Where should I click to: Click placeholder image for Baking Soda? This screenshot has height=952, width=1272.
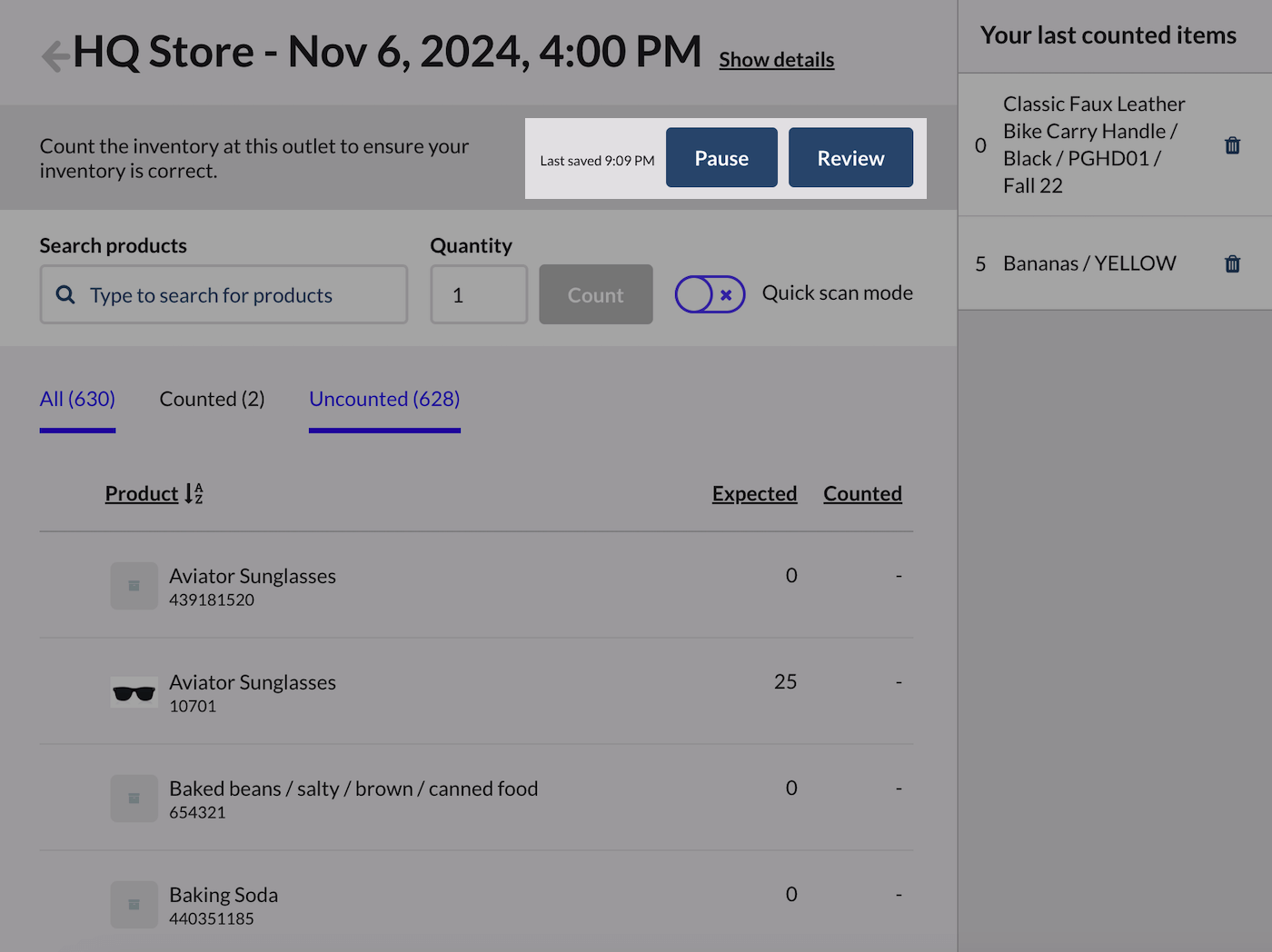[x=134, y=905]
